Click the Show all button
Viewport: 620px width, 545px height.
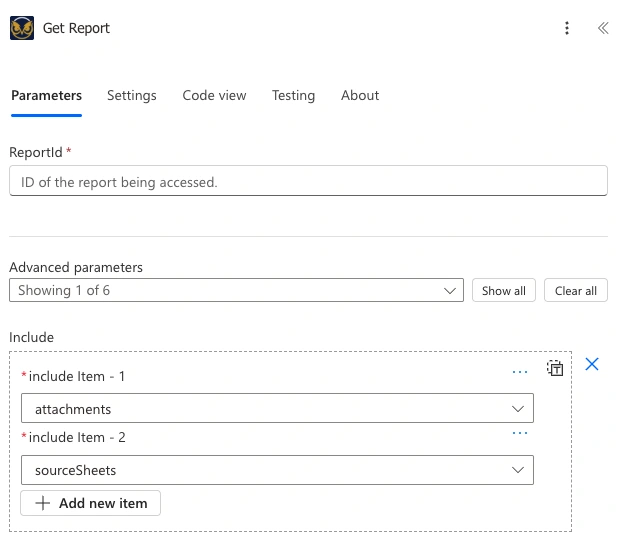point(503,290)
